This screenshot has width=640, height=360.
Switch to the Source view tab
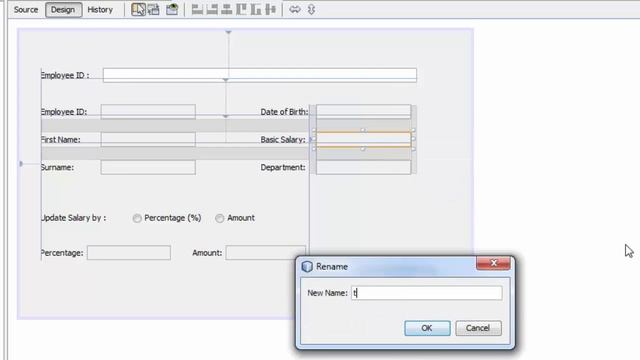click(26, 9)
